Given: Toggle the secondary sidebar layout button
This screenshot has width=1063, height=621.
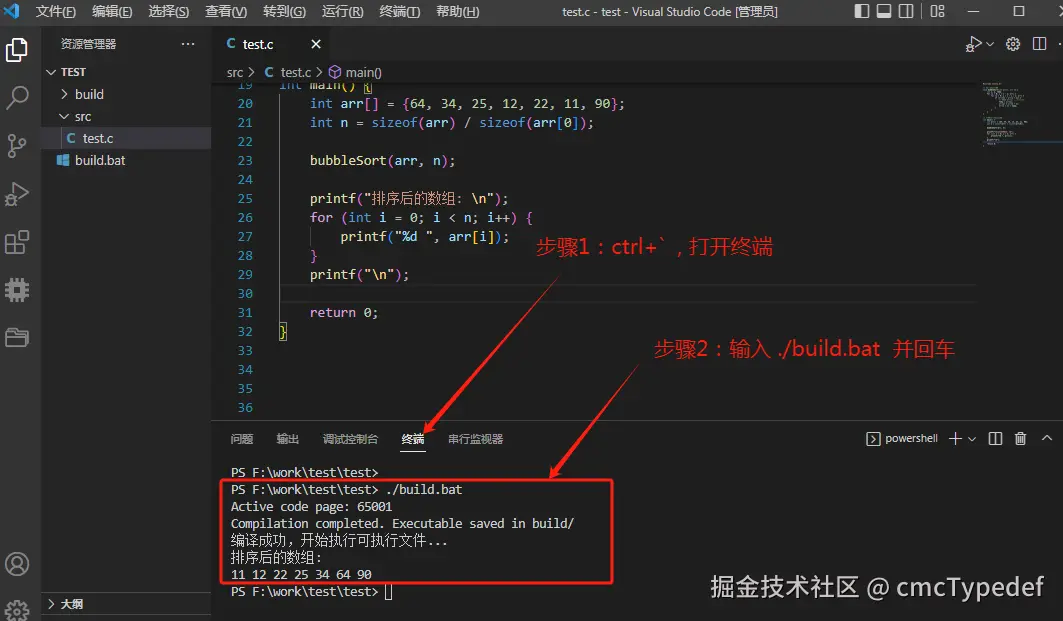Looking at the screenshot, I should click(x=905, y=12).
